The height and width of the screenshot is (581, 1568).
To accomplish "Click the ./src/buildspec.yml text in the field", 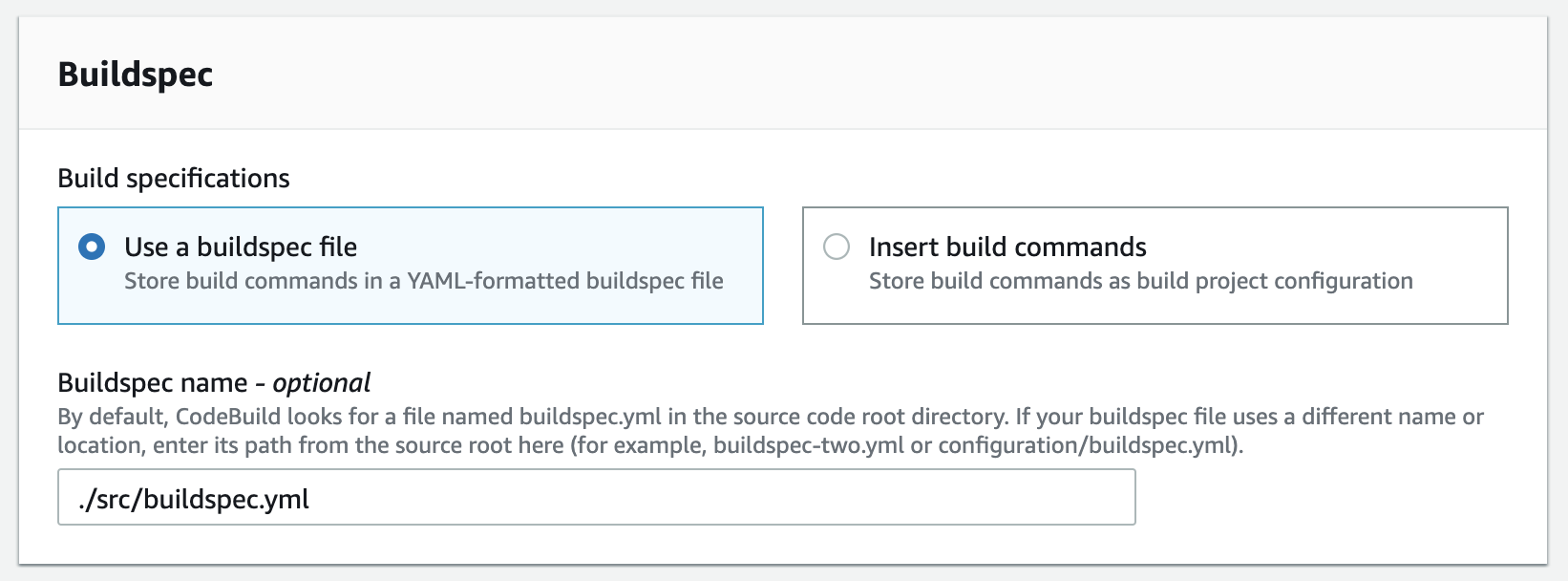I will tap(195, 499).
